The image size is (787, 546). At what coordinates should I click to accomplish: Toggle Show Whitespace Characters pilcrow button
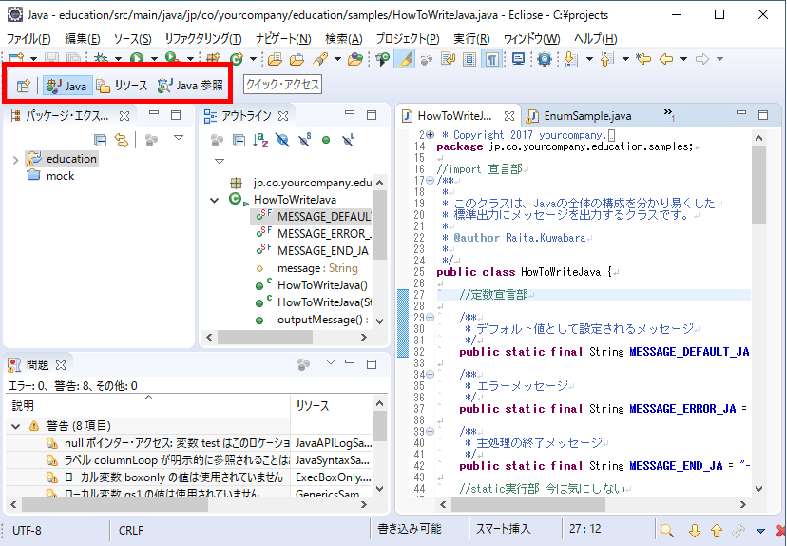click(x=493, y=60)
